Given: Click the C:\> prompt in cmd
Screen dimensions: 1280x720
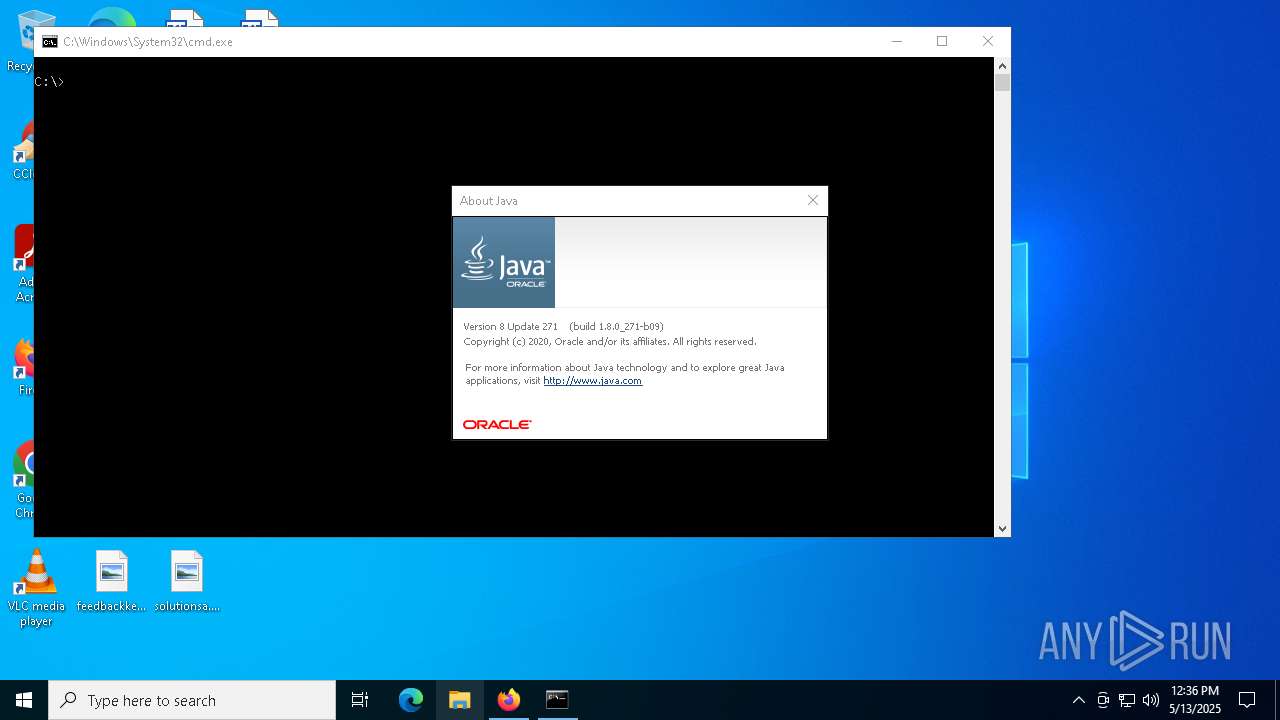Looking at the screenshot, I should click(x=49, y=82).
